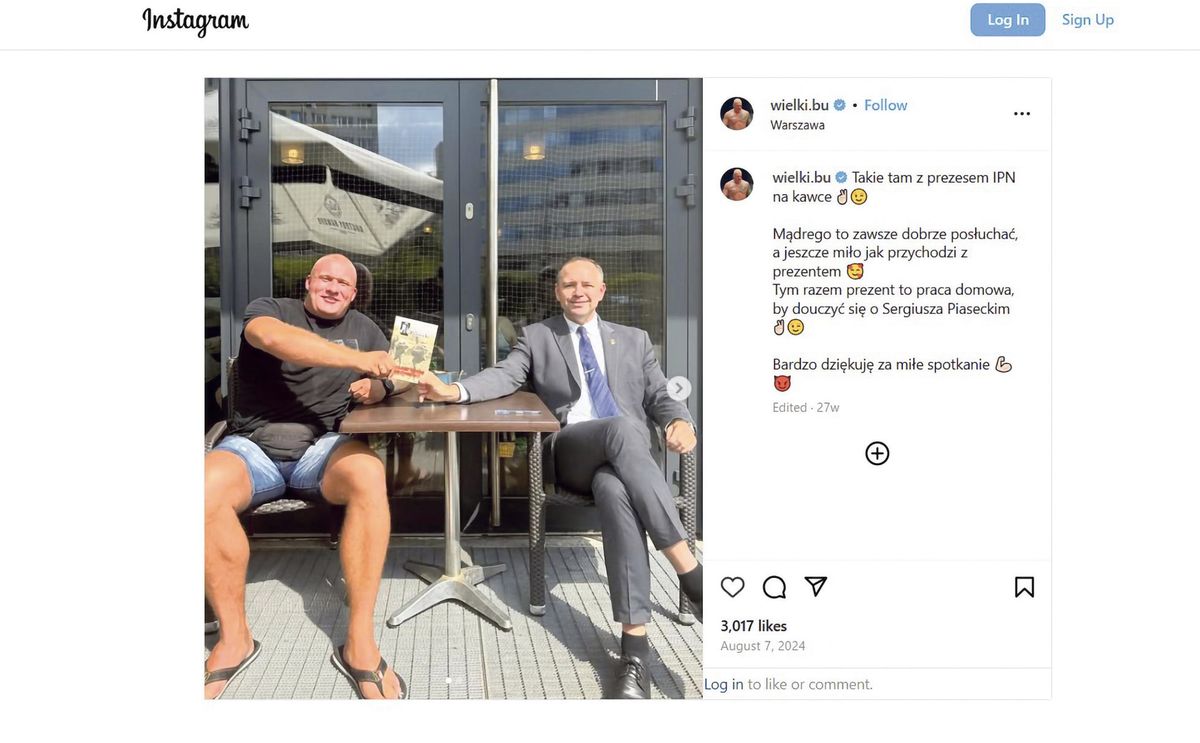1200x743 pixels.
Task: Click the wielki.bu username in the caption
Action: pos(802,177)
